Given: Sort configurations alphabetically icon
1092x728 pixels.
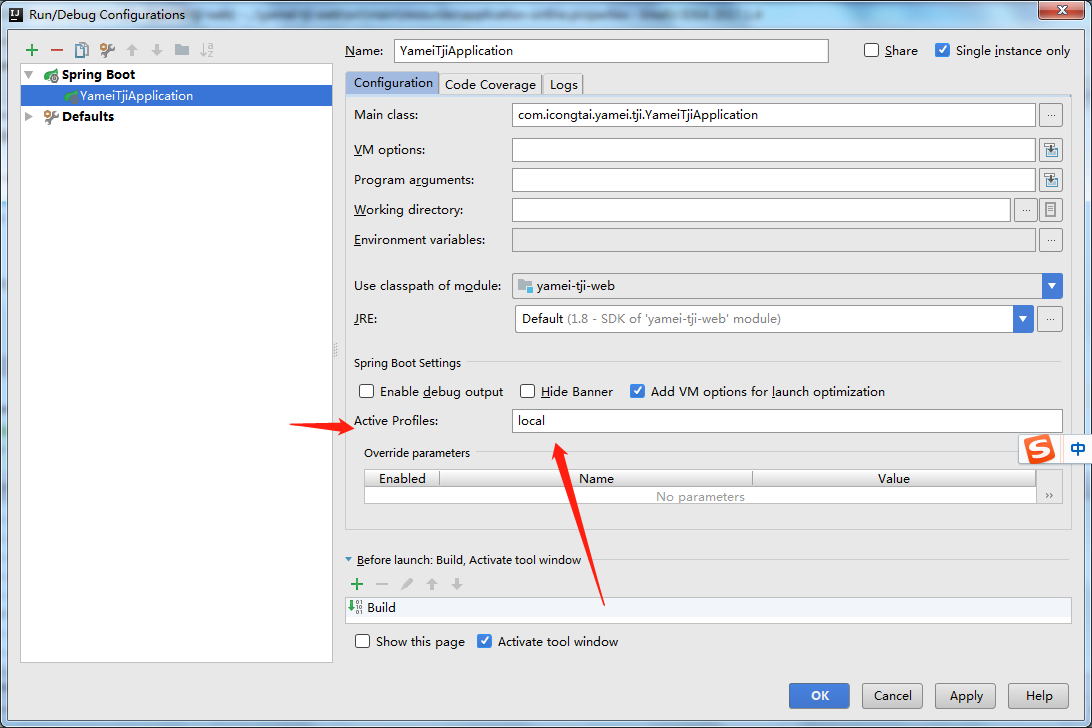Looking at the screenshot, I should [x=207, y=50].
